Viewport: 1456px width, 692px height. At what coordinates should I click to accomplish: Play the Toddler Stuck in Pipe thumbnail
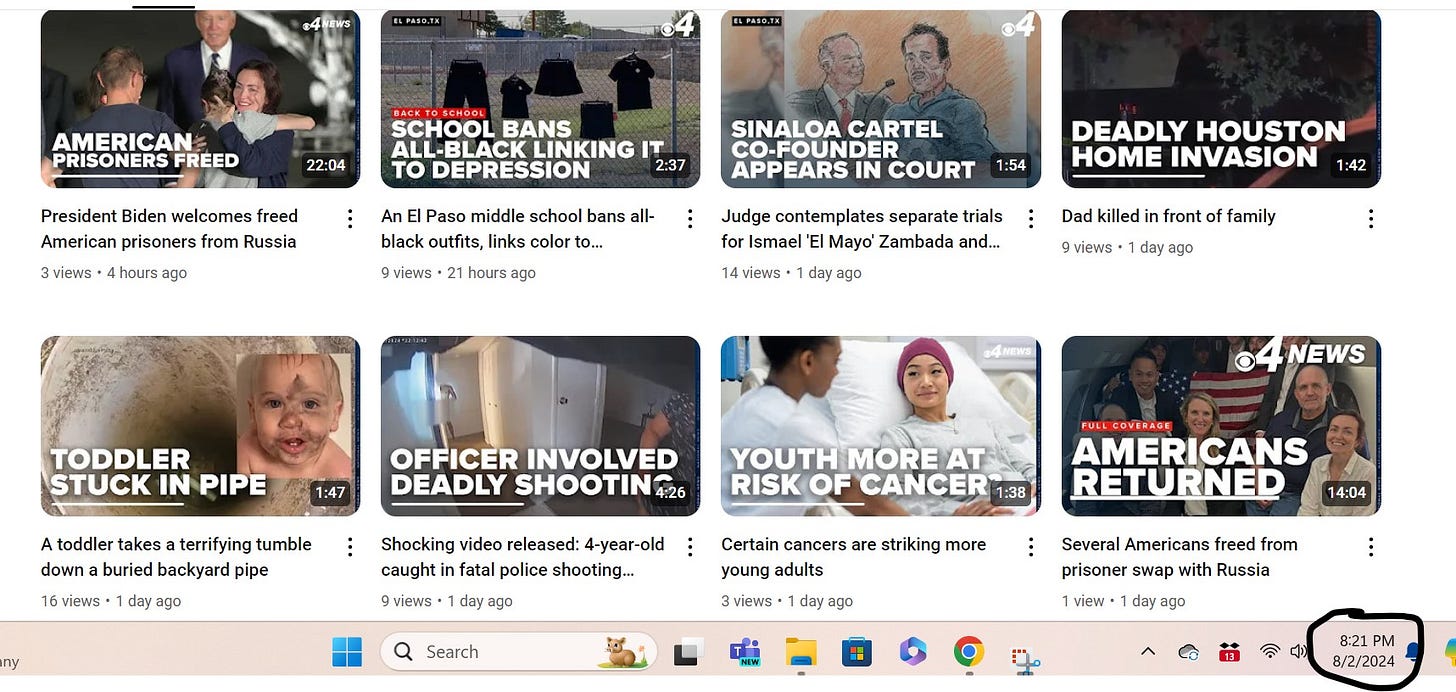[x=200, y=426]
